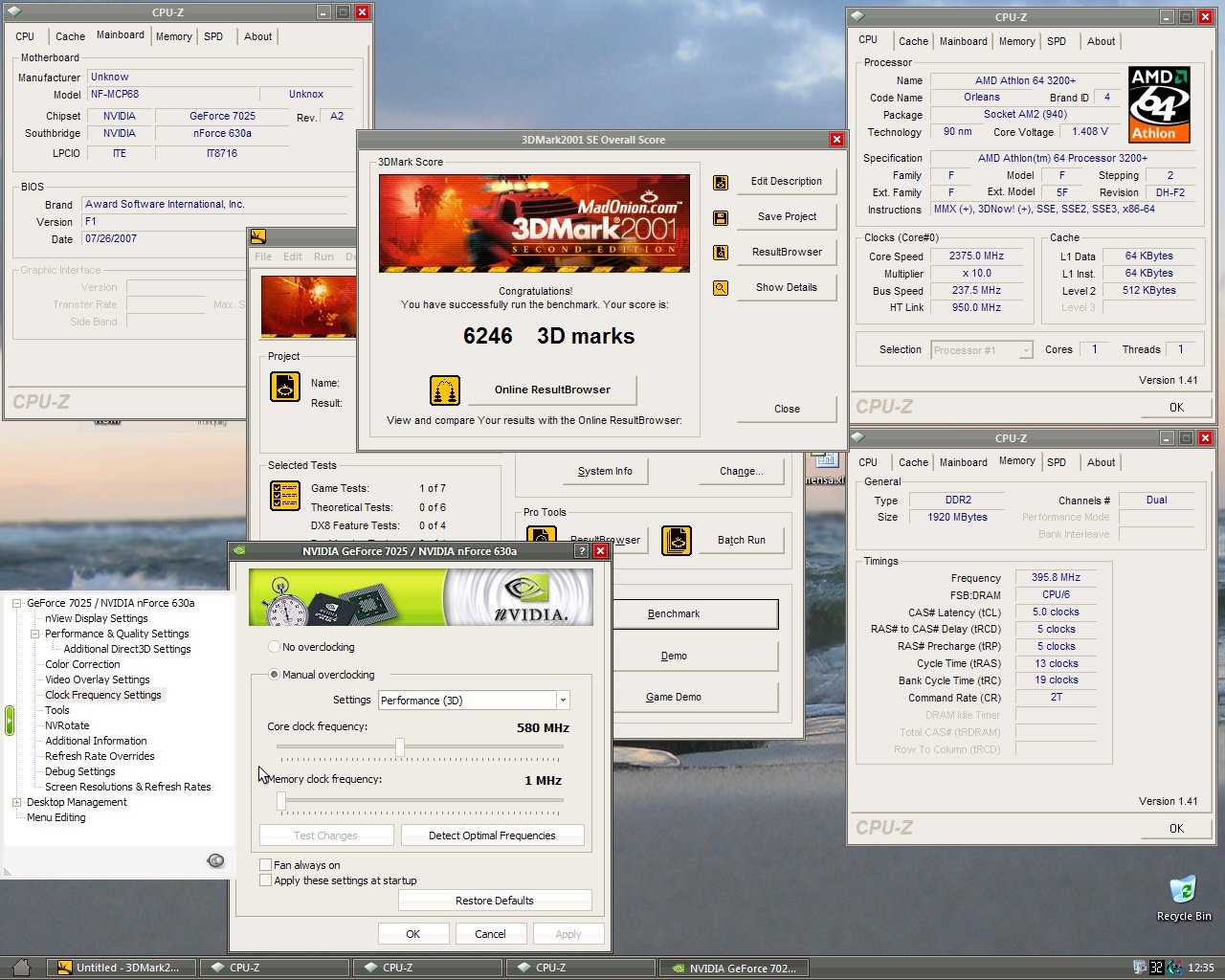The height and width of the screenshot is (980, 1225).
Task: Open the Recycle Bin desktop icon
Action: pos(1183,897)
